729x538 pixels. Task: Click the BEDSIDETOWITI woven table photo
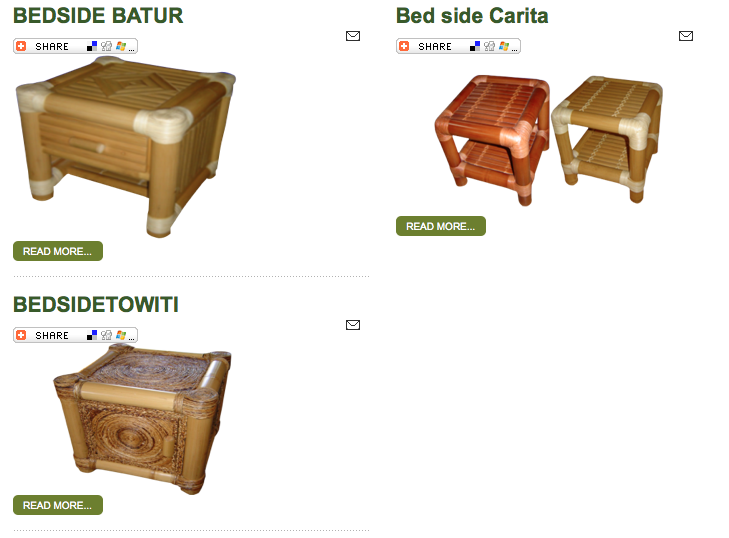pyautogui.click(x=142, y=418)
